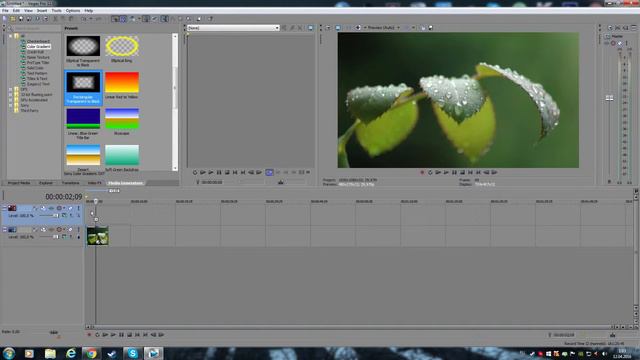Mute track 1 video
This screenshot has width=640, height=360.
click(70, 208)
